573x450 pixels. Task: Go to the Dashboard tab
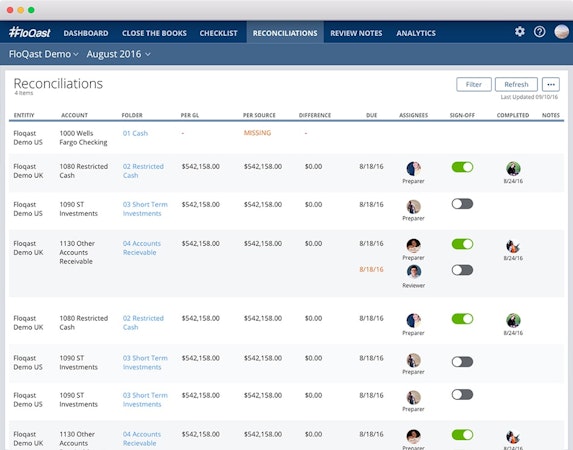click(x=86, y=33)
